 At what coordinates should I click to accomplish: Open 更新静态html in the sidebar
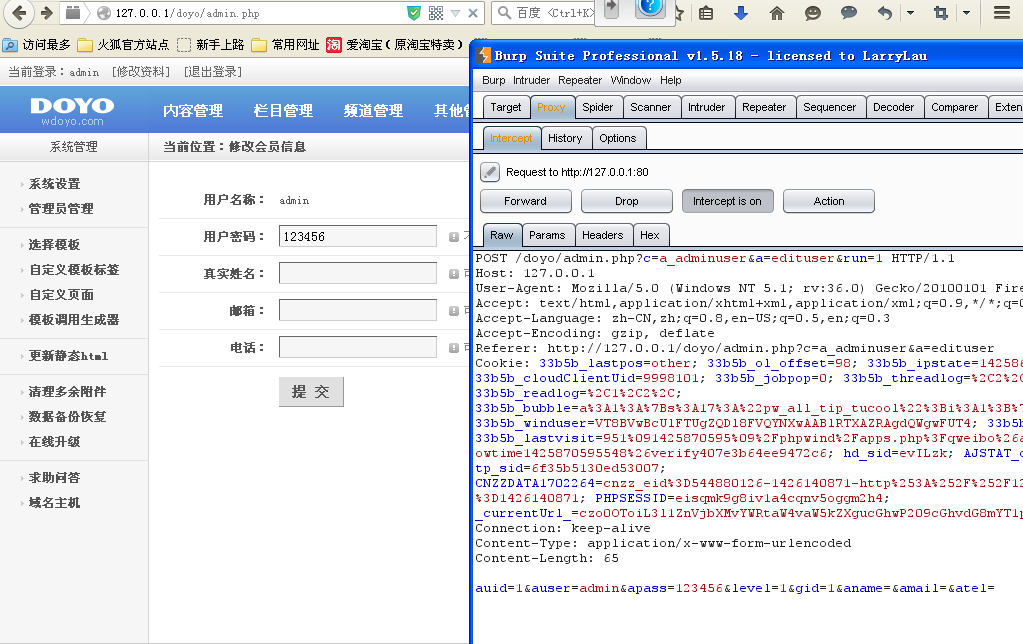[68, 356]
